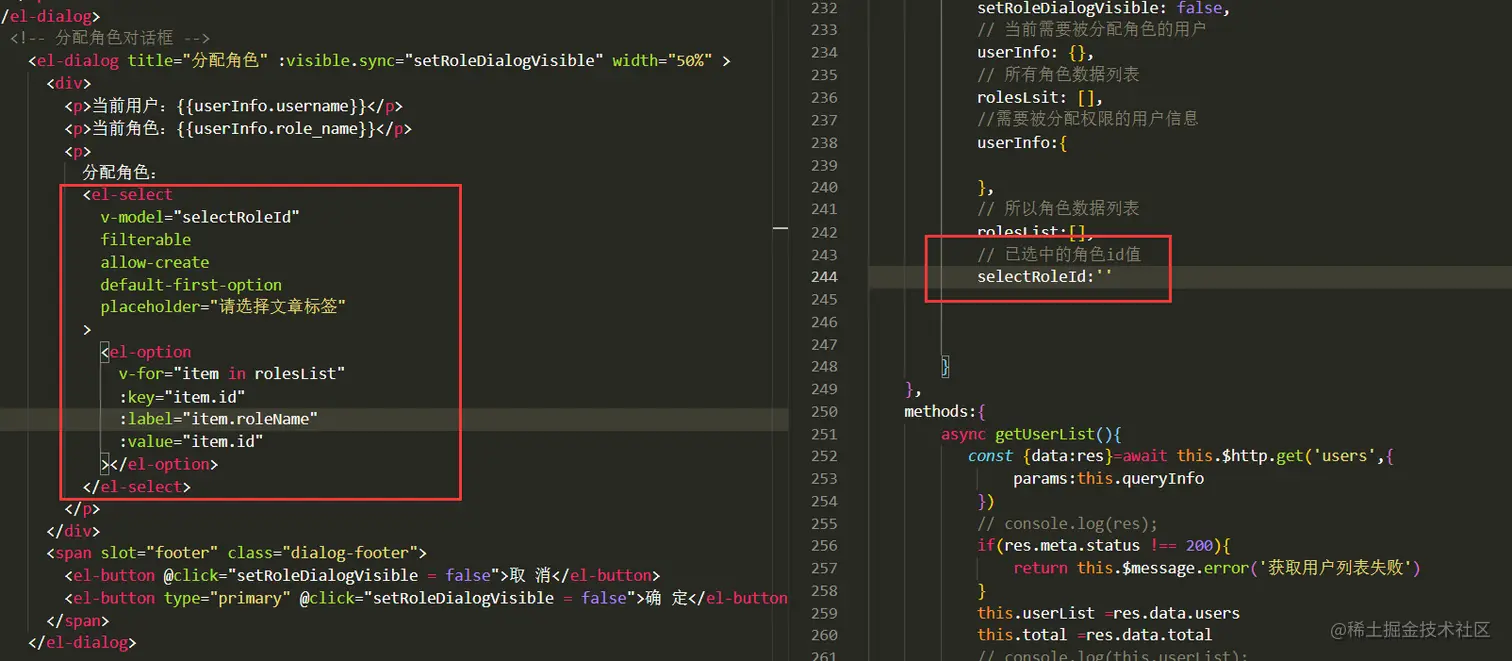Click line number 261 in the gutter

(x=824, y=656)
